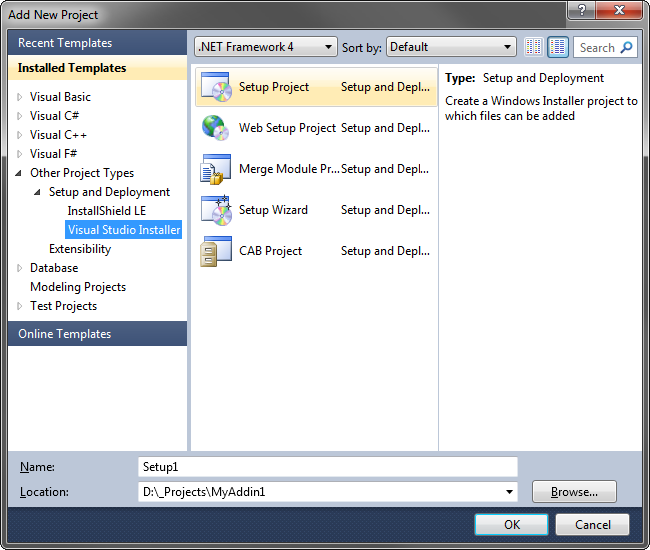The width and height of the screenshot is (650, 550).
Task: Click the Search templates box
Action: pos(605,47)
